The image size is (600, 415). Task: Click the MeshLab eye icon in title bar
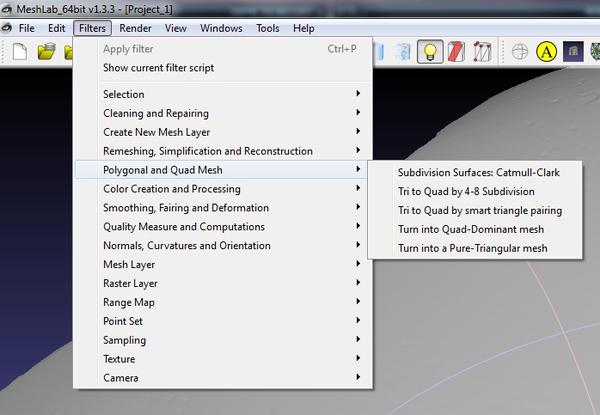(7, 9)
